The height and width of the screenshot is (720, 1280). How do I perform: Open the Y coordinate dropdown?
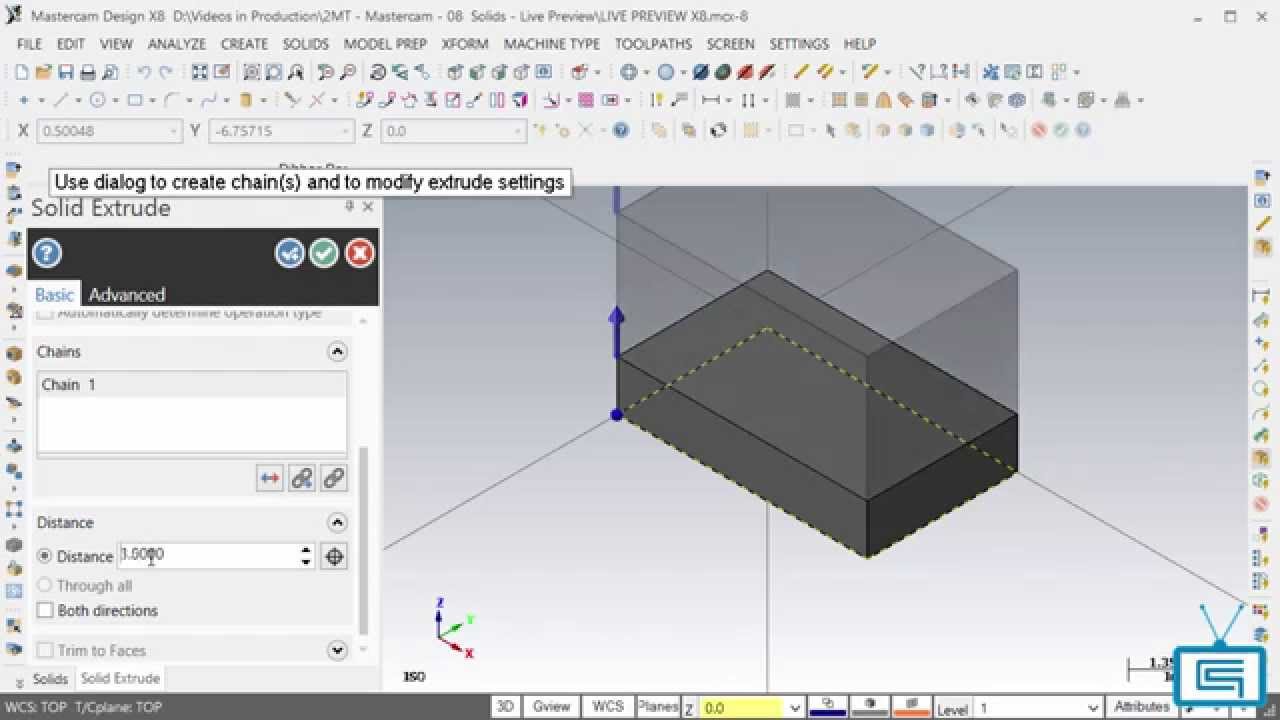click(x=345, y=131)
